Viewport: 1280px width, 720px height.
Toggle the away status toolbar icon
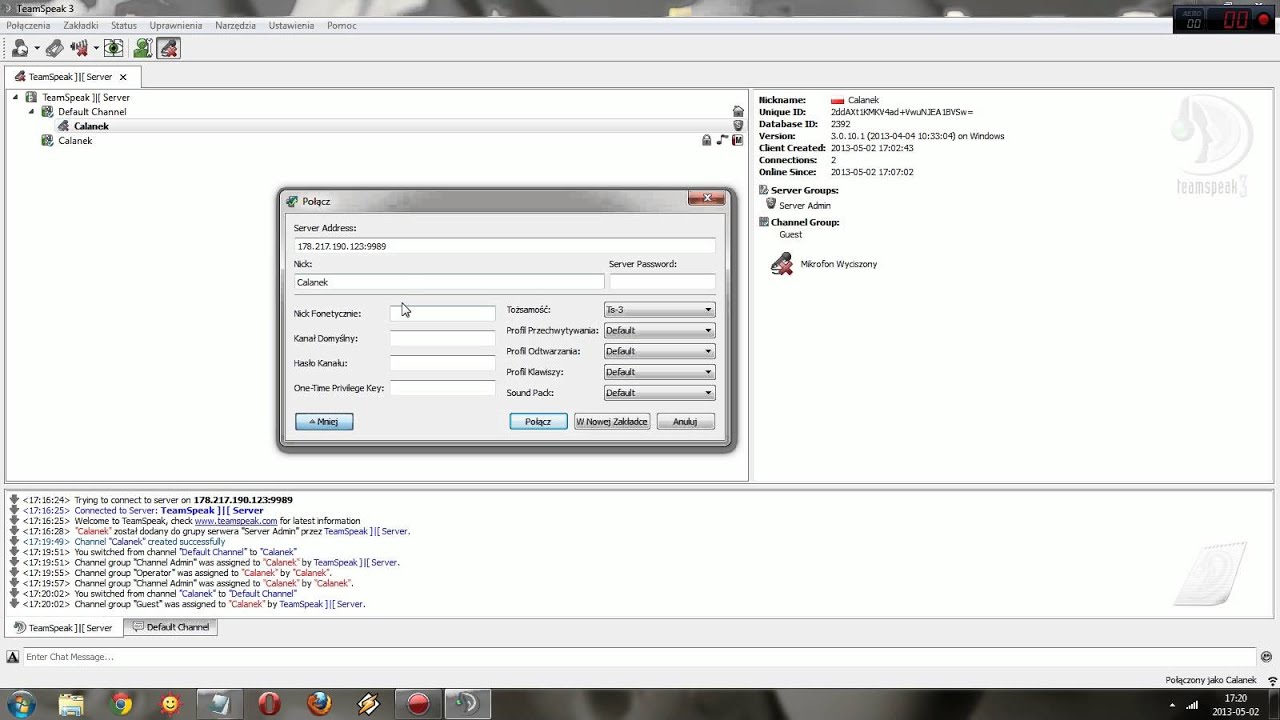click(x=79, y=48)
